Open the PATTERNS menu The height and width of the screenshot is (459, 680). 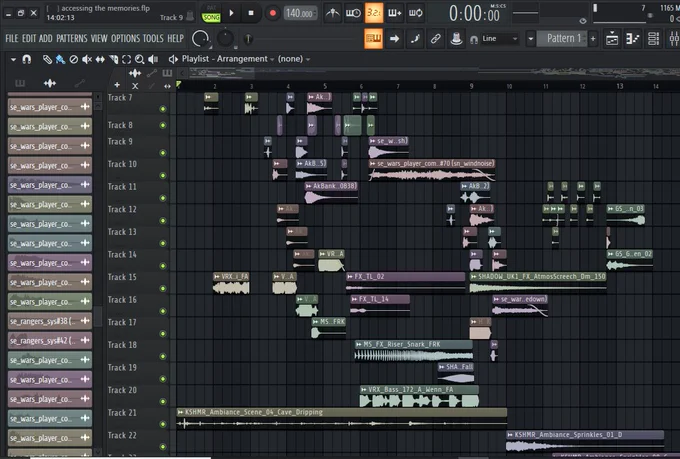(72, 38)
